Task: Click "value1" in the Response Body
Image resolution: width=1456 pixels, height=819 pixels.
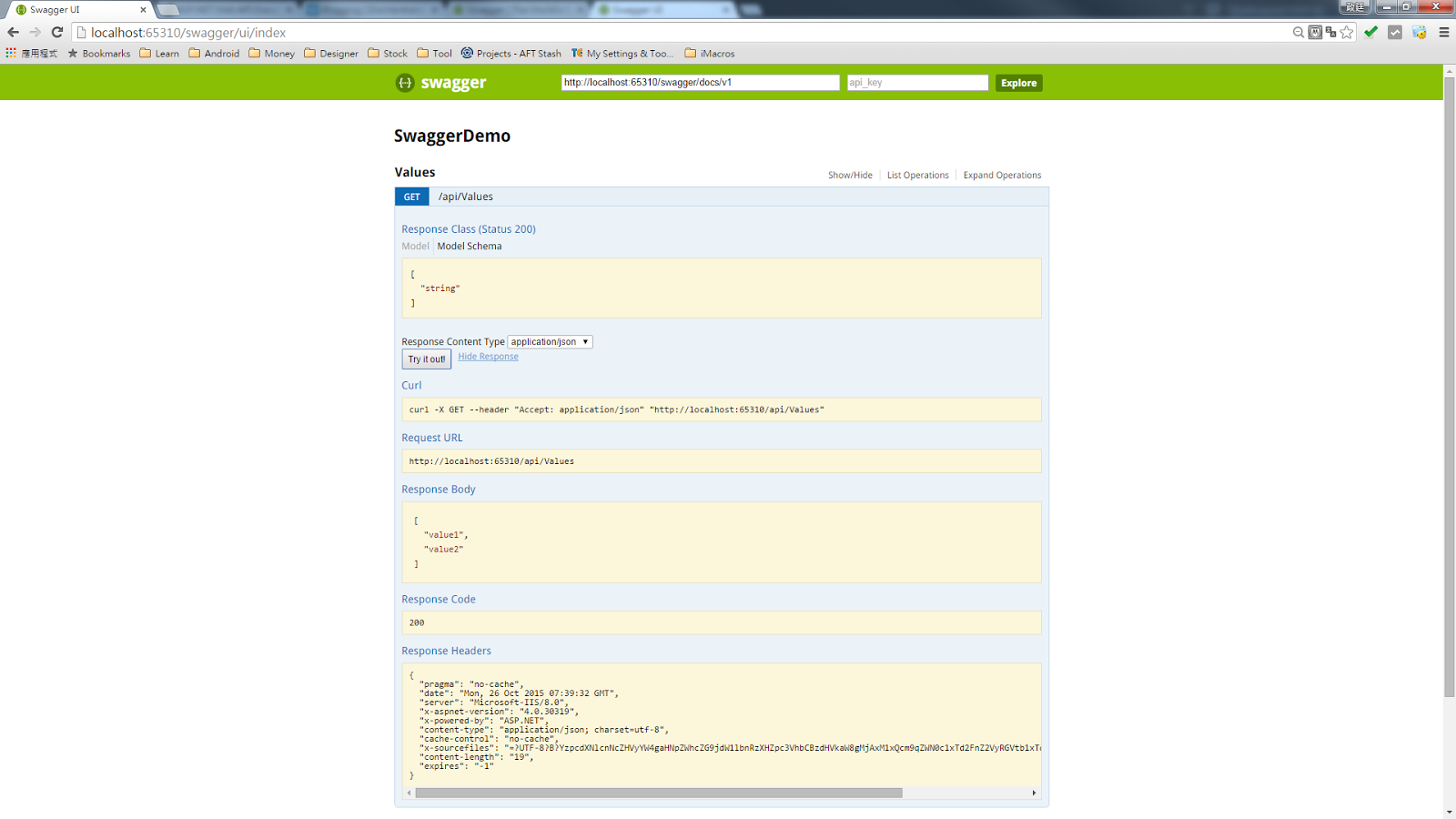Action: [x=446, y=535]
